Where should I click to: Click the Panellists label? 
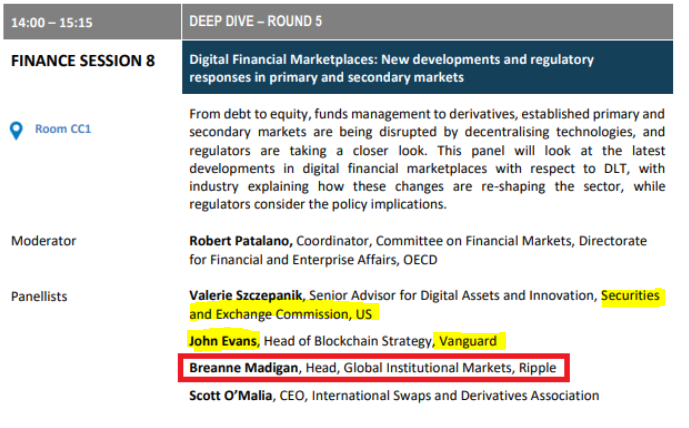click(x=42, y=296)
